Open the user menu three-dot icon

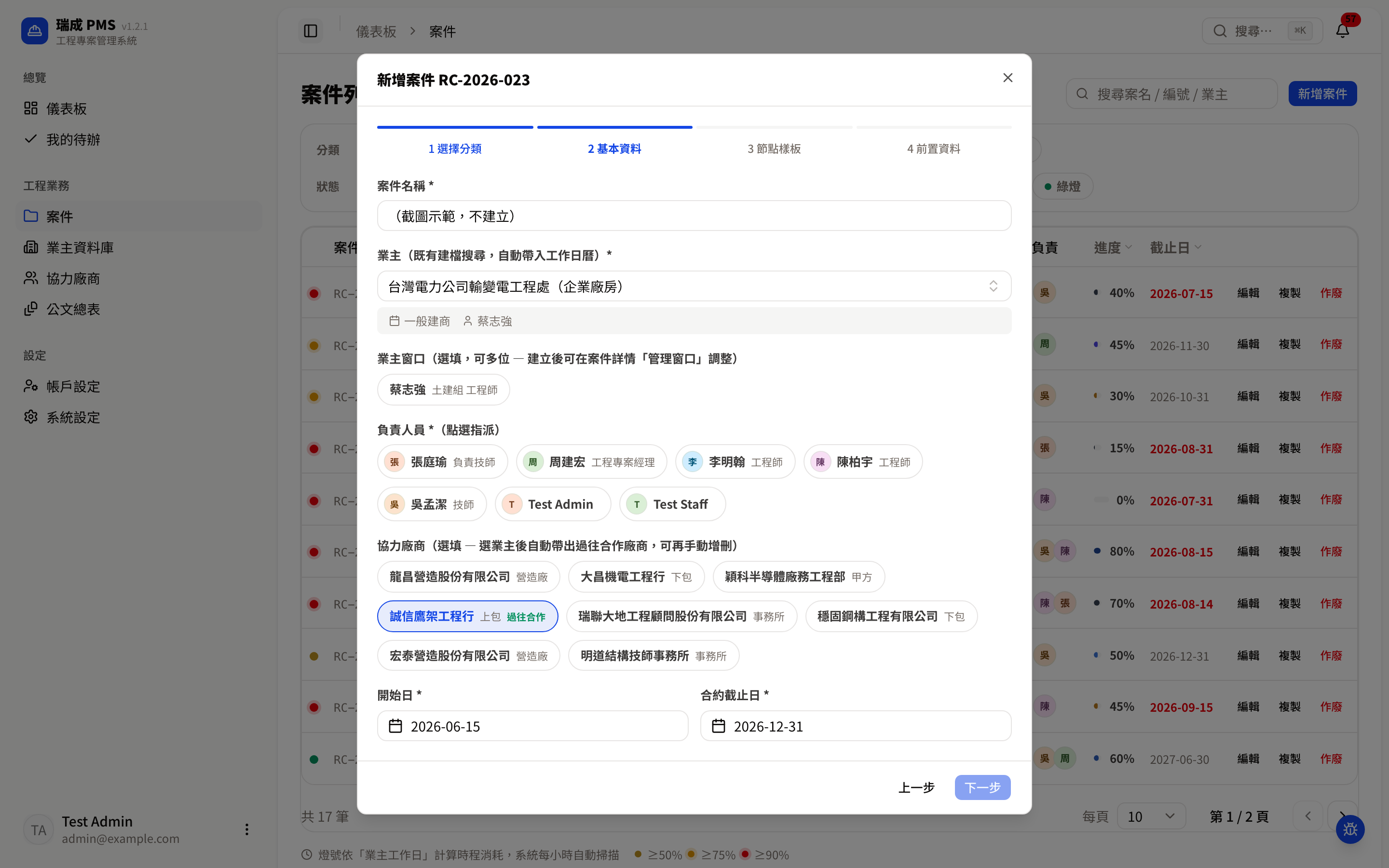pyautogui.click(x=247, y=829)
